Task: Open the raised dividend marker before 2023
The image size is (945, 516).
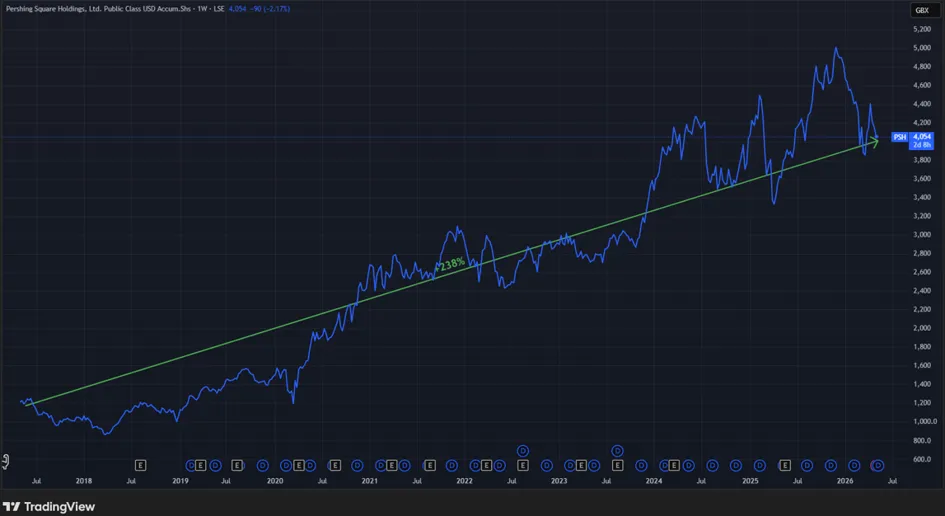Action: [x=523, y=451]
